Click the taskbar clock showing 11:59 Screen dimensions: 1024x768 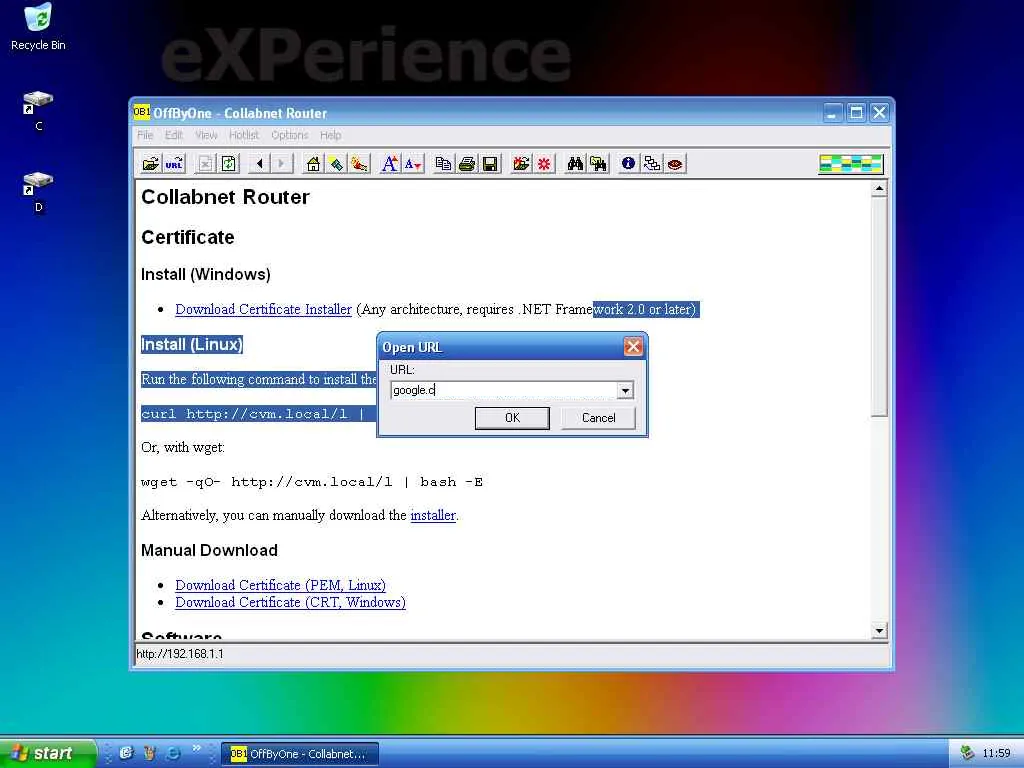[997, 753]
